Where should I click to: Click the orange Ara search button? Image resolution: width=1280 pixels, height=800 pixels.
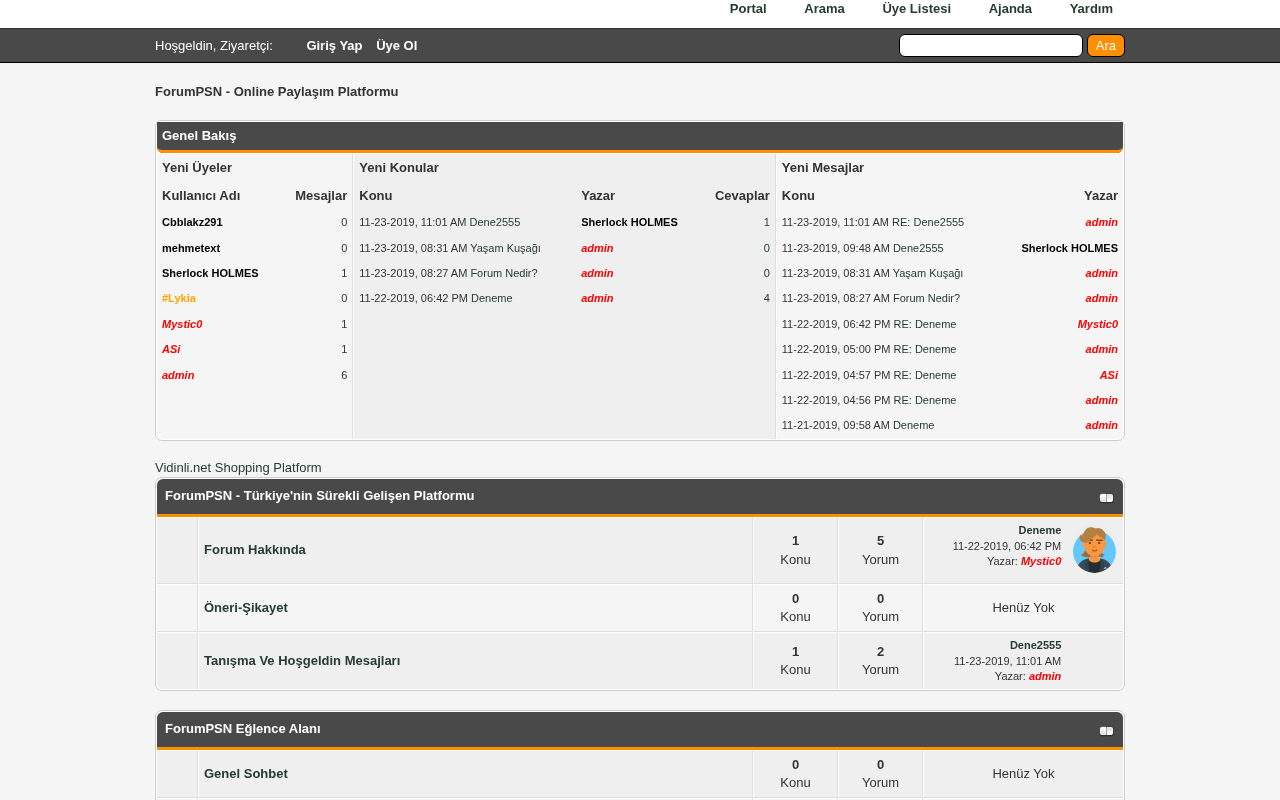[x=1106, y=46]
